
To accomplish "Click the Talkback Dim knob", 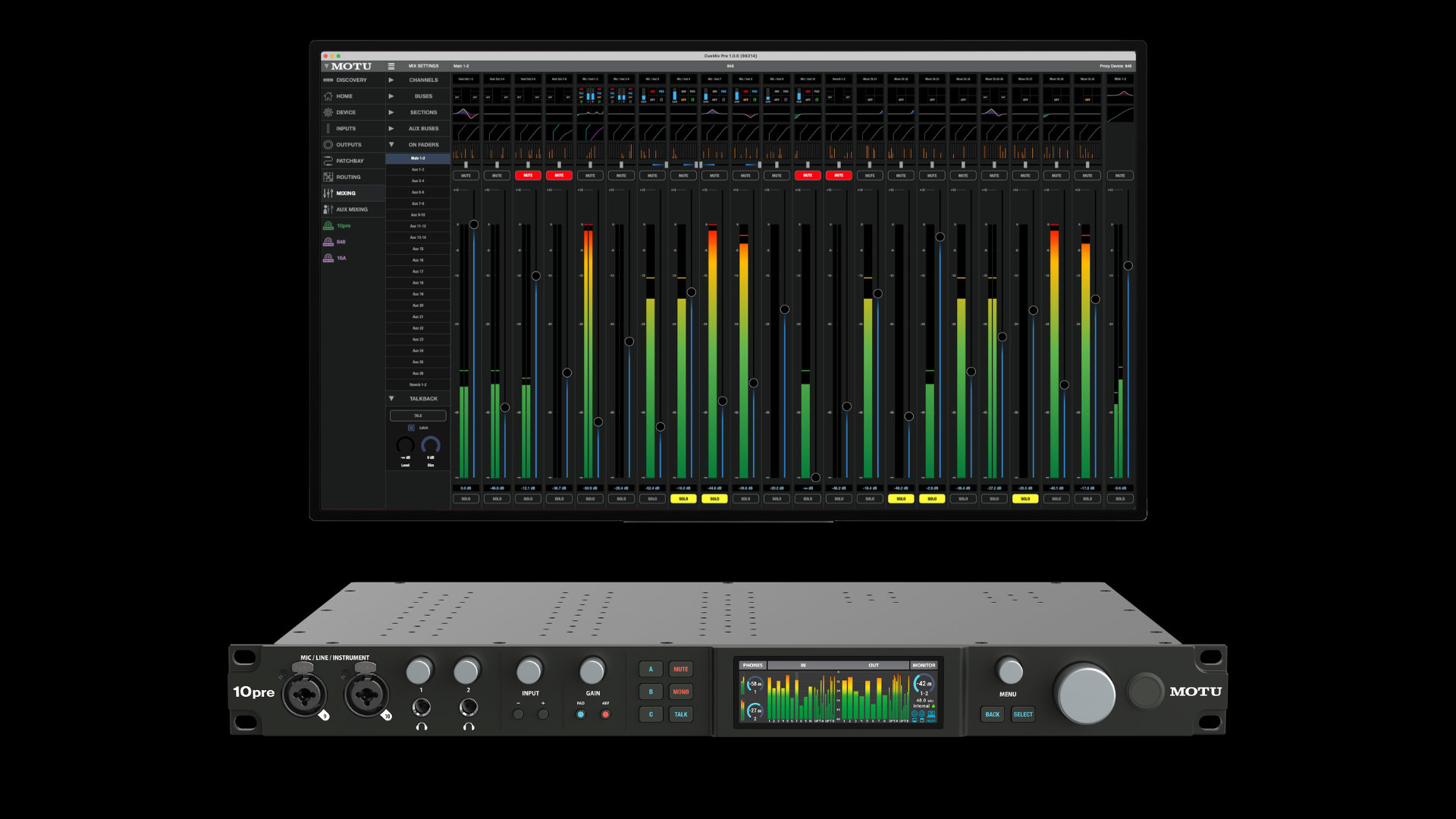I will (431, 445).
